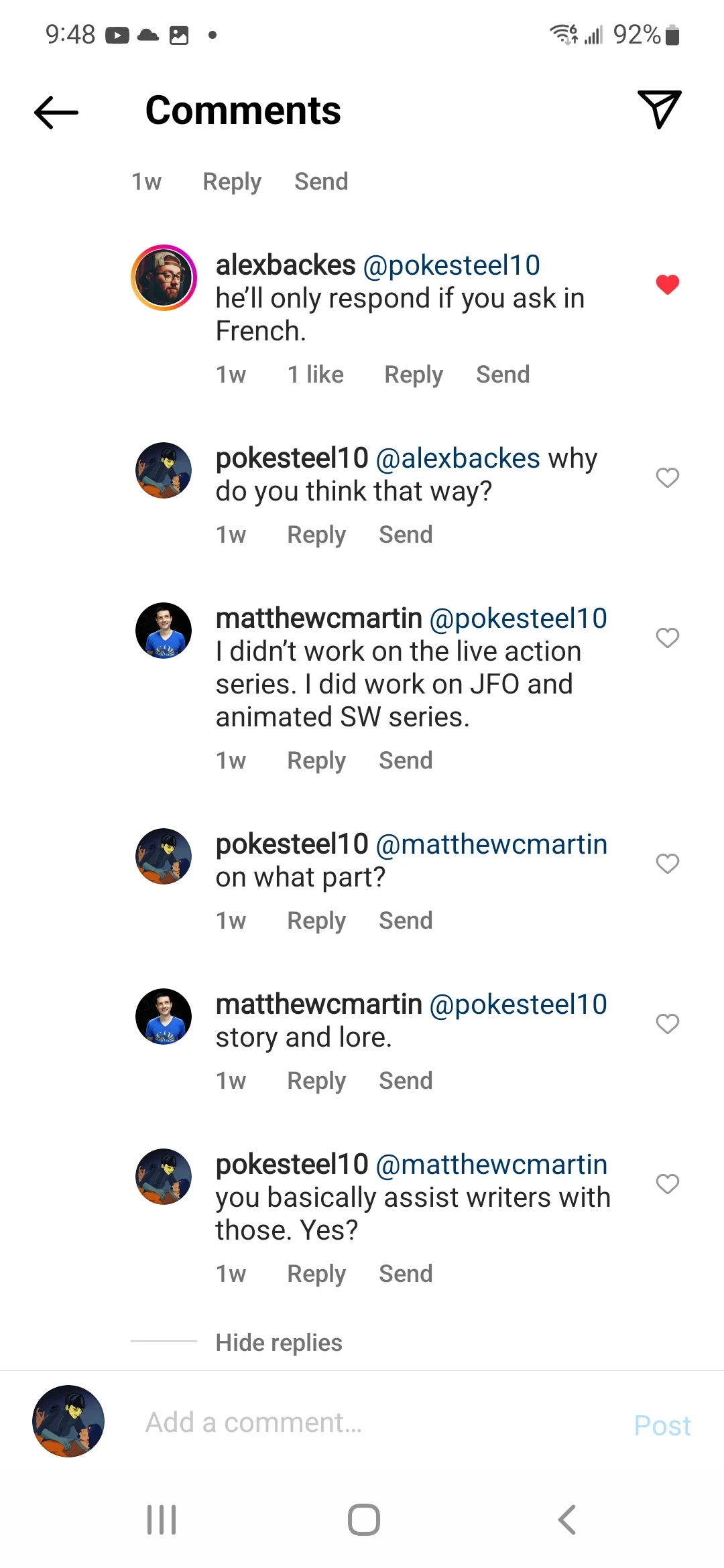
Task: Tap alexbackes profile picture
Action: (x=164, y=276)
